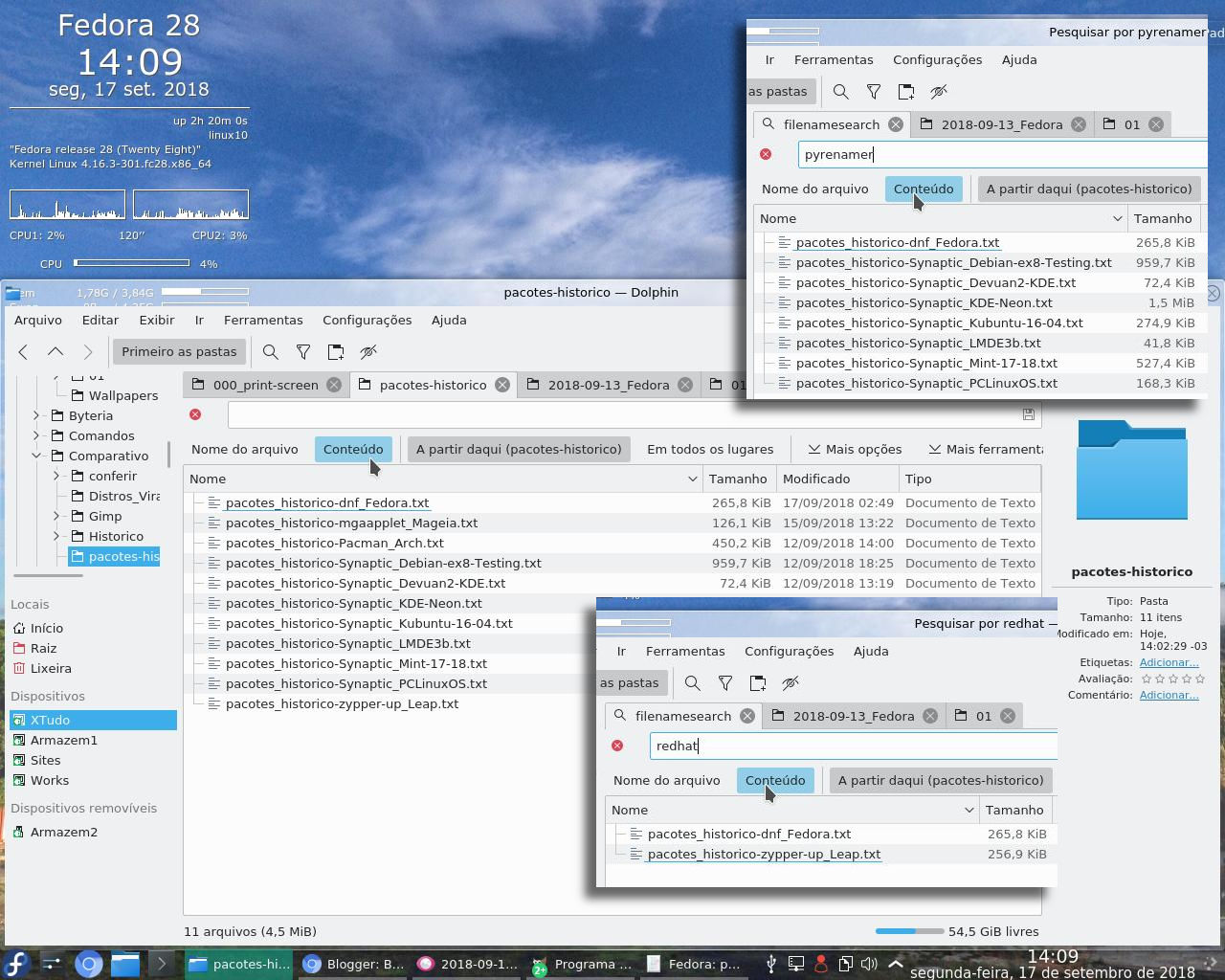Click red X beside the redhat search field
This screenshot has width=1225, height=980.
point(617,746)
